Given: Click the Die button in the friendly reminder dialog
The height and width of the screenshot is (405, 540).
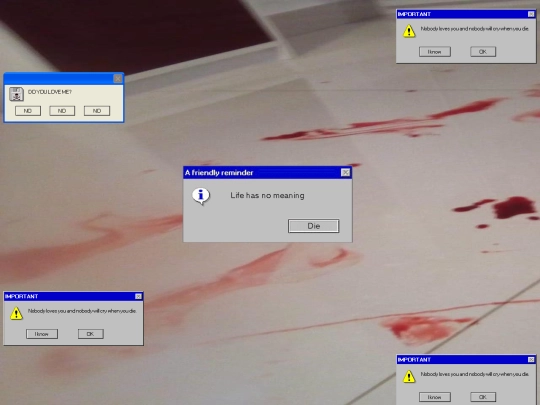Looking at the screenshot, I should [x=314, y=226].
